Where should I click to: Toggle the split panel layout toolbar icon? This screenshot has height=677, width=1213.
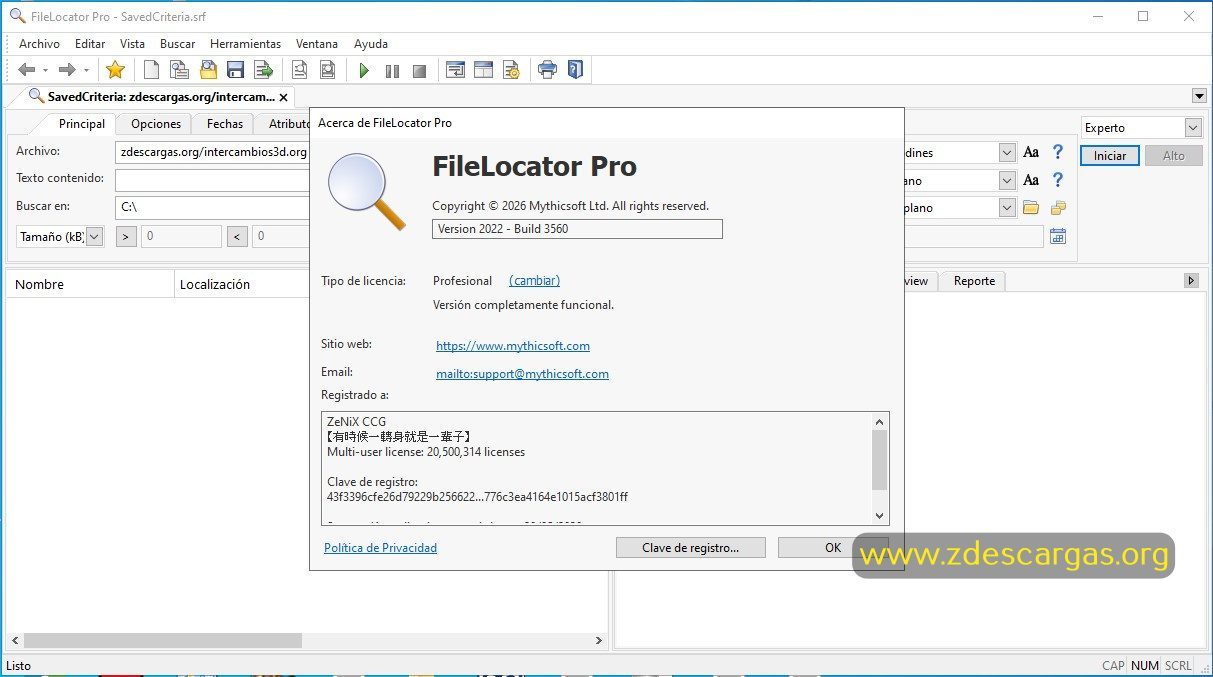(x=483, y=70)
